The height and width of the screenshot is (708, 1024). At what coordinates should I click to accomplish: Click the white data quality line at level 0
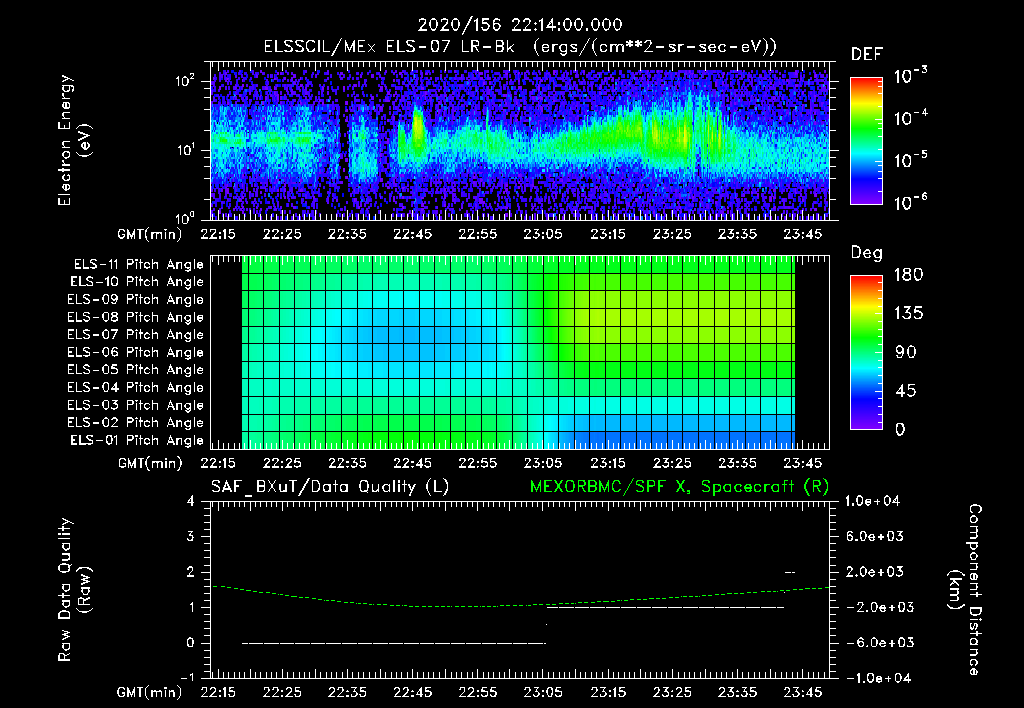[394, 643]
